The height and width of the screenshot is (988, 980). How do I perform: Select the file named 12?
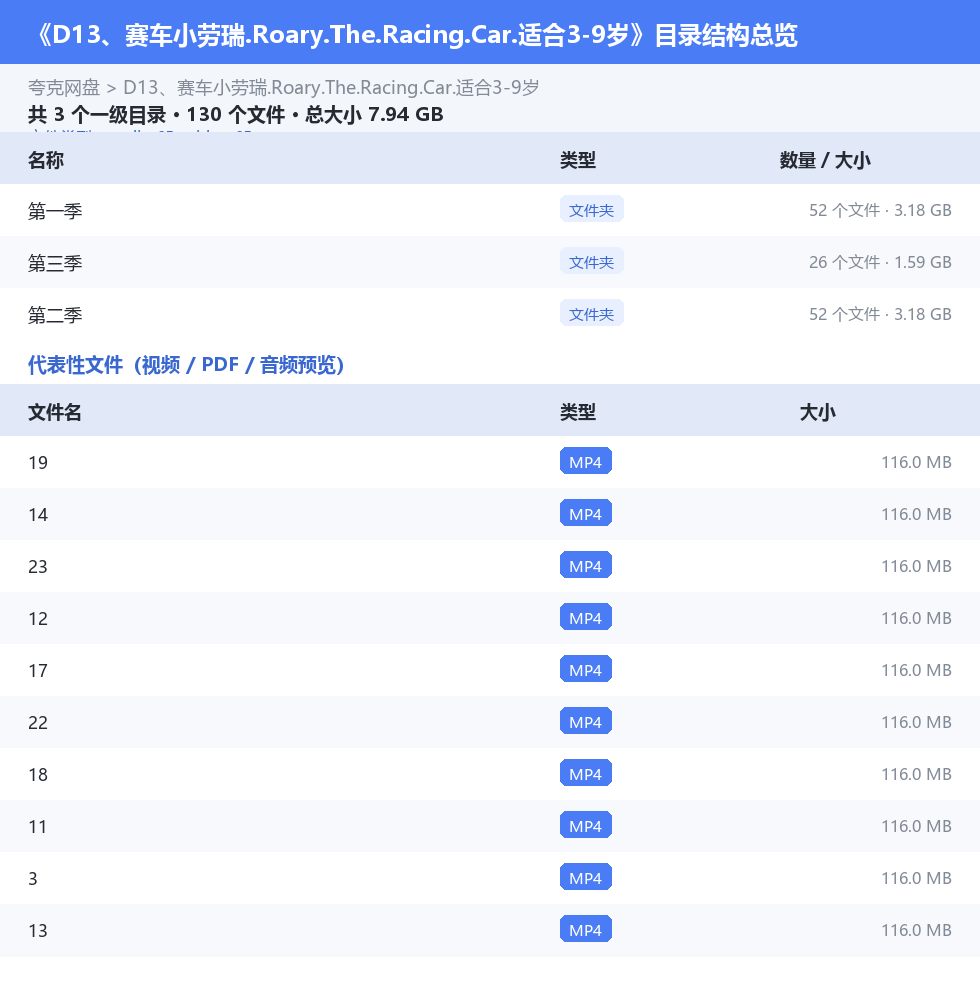[38, 619]
